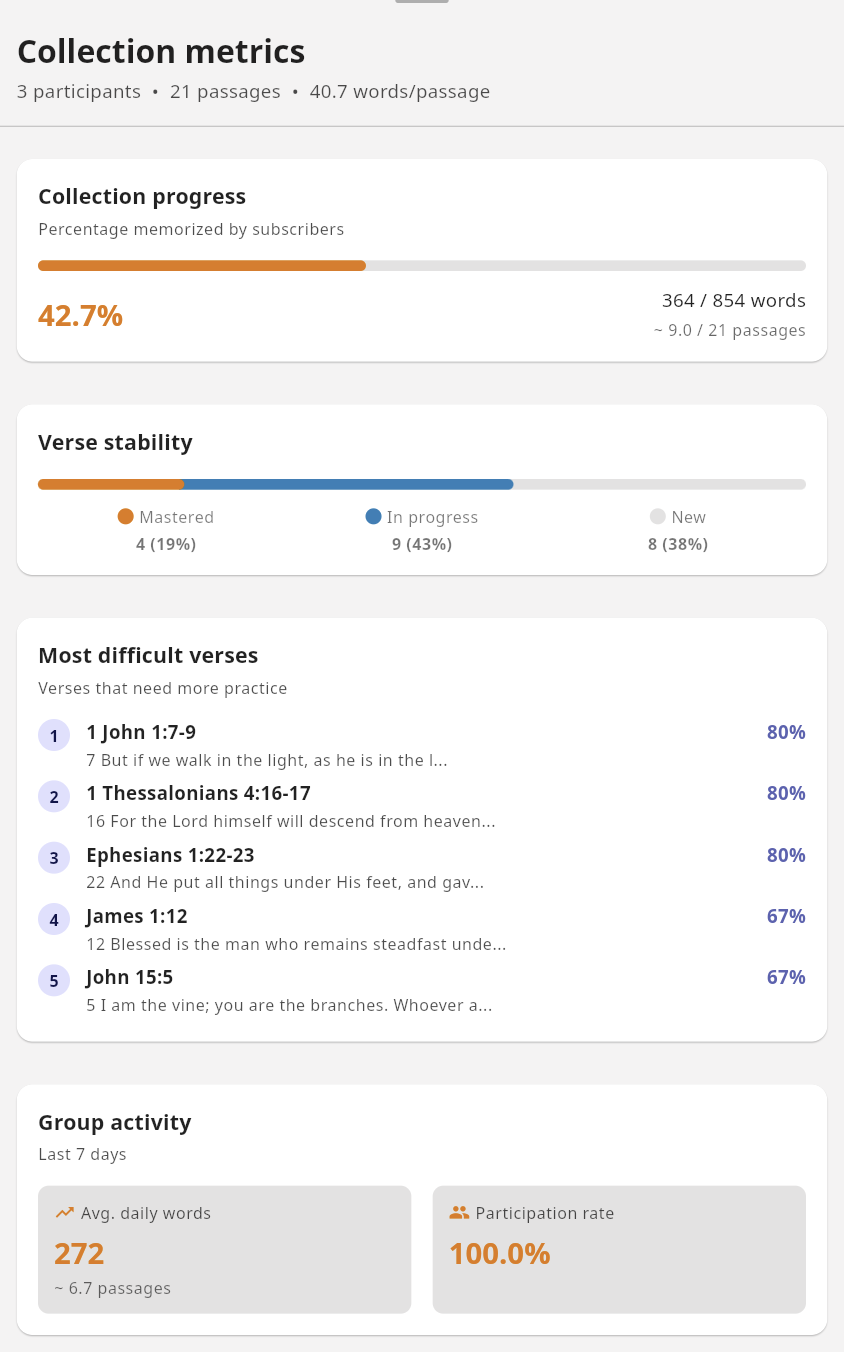Select the Avg daily words stat card
The image size is (844, 1352).
[224, 1249]
